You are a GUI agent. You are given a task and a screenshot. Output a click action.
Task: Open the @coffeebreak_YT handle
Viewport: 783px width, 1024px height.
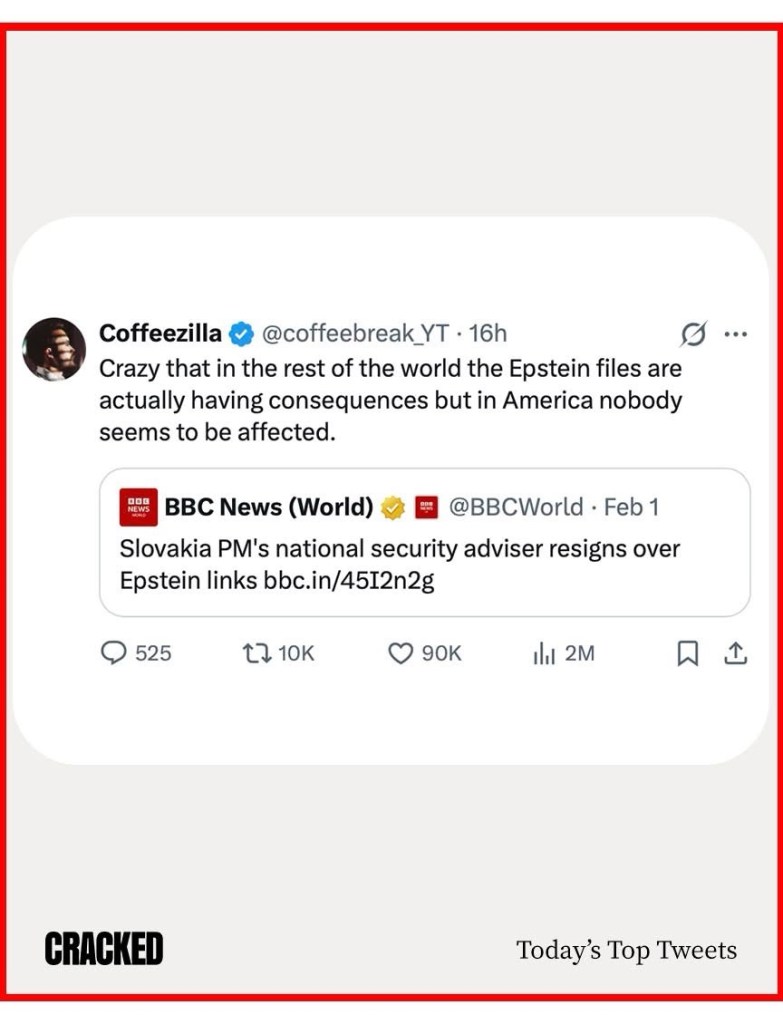355,334
